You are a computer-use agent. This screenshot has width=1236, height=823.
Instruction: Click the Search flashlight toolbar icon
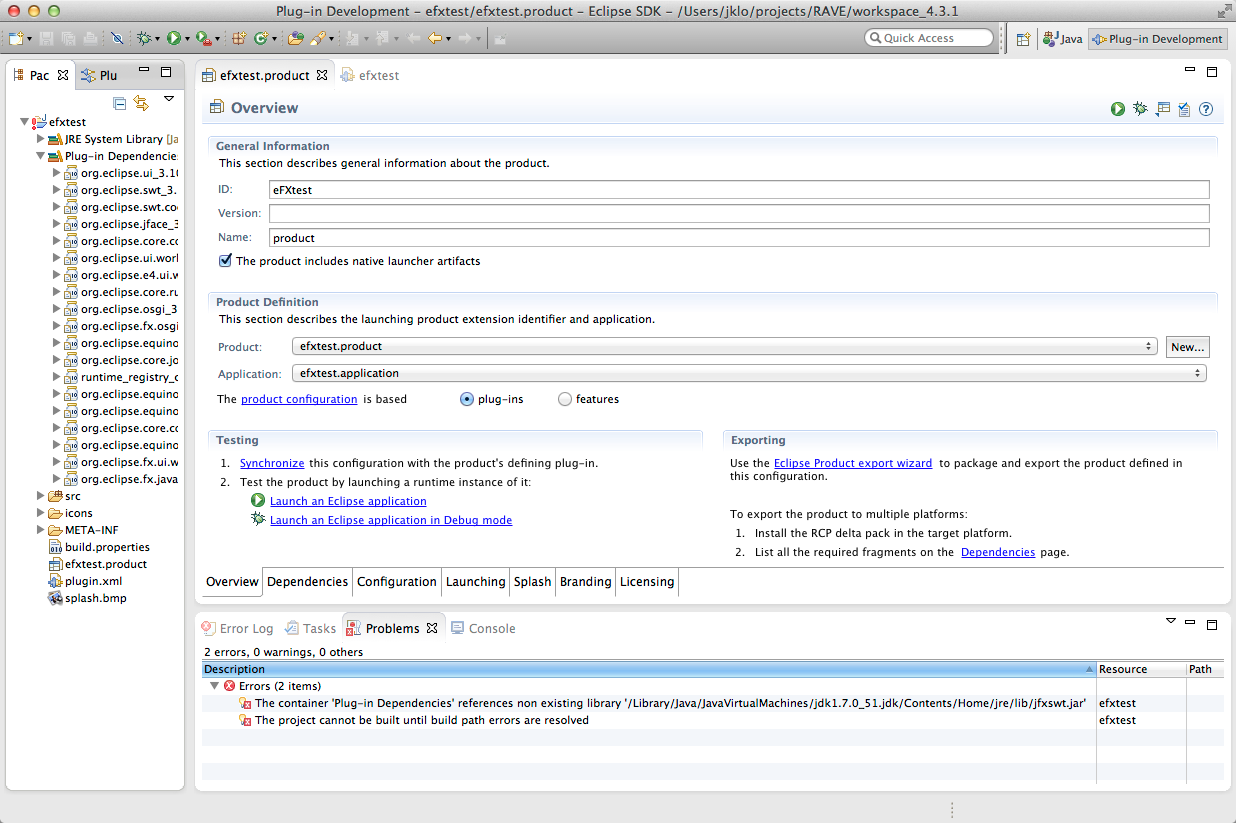(x=317, y=38)
